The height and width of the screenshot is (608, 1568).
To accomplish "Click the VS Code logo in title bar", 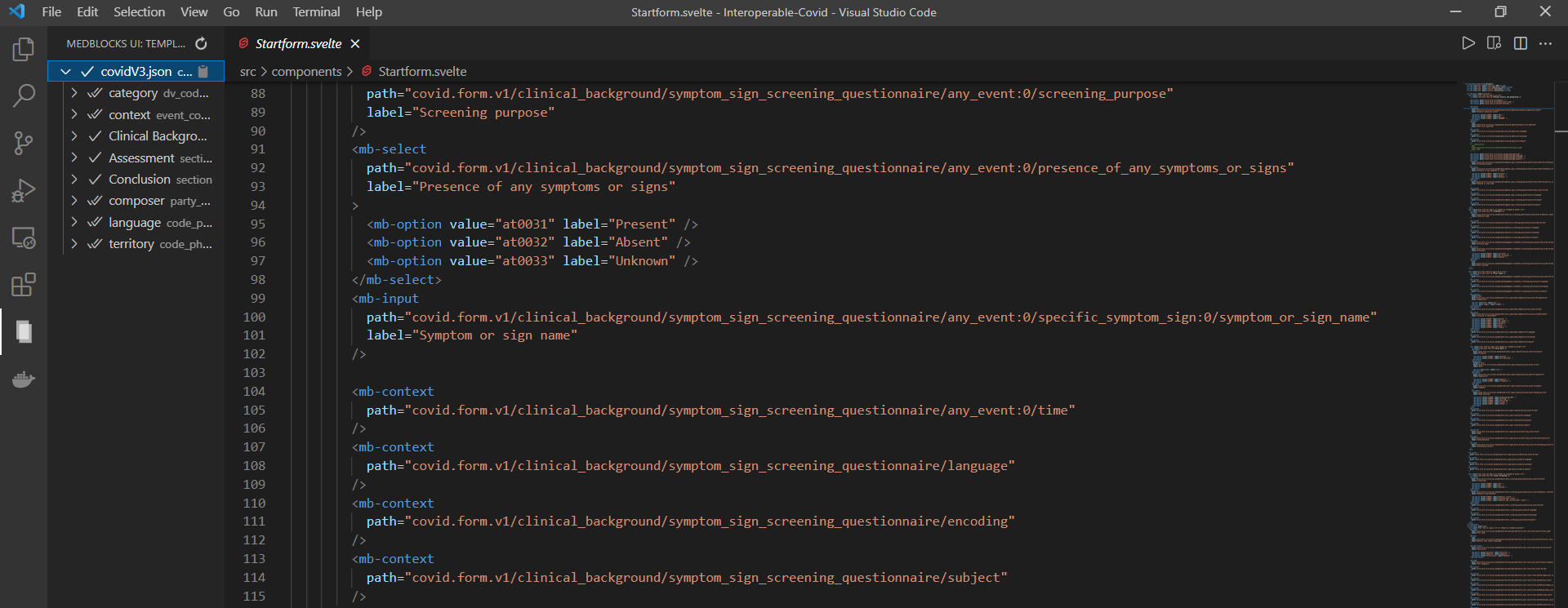I will (17, 11).
